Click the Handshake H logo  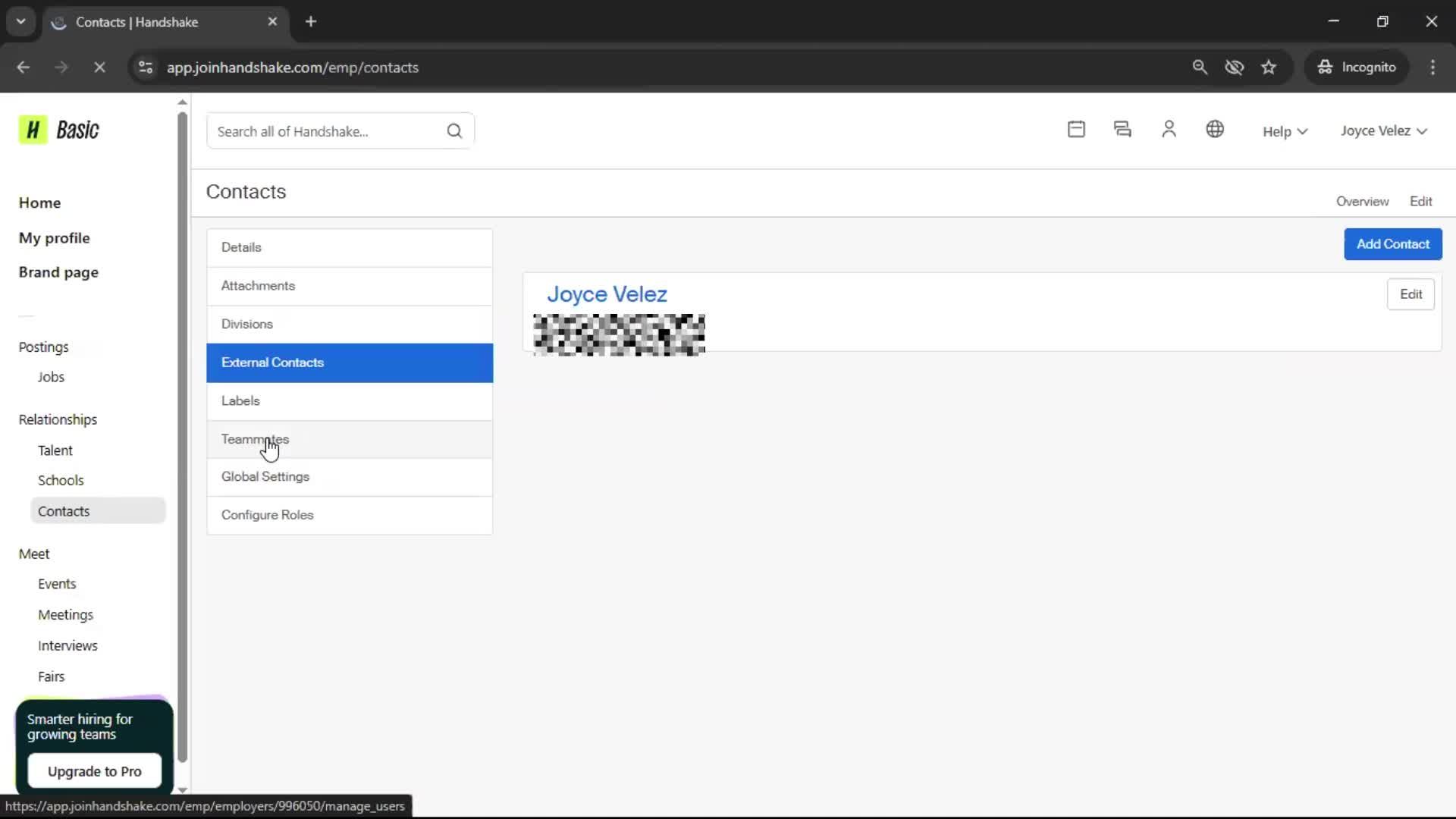tap(33, 130)
